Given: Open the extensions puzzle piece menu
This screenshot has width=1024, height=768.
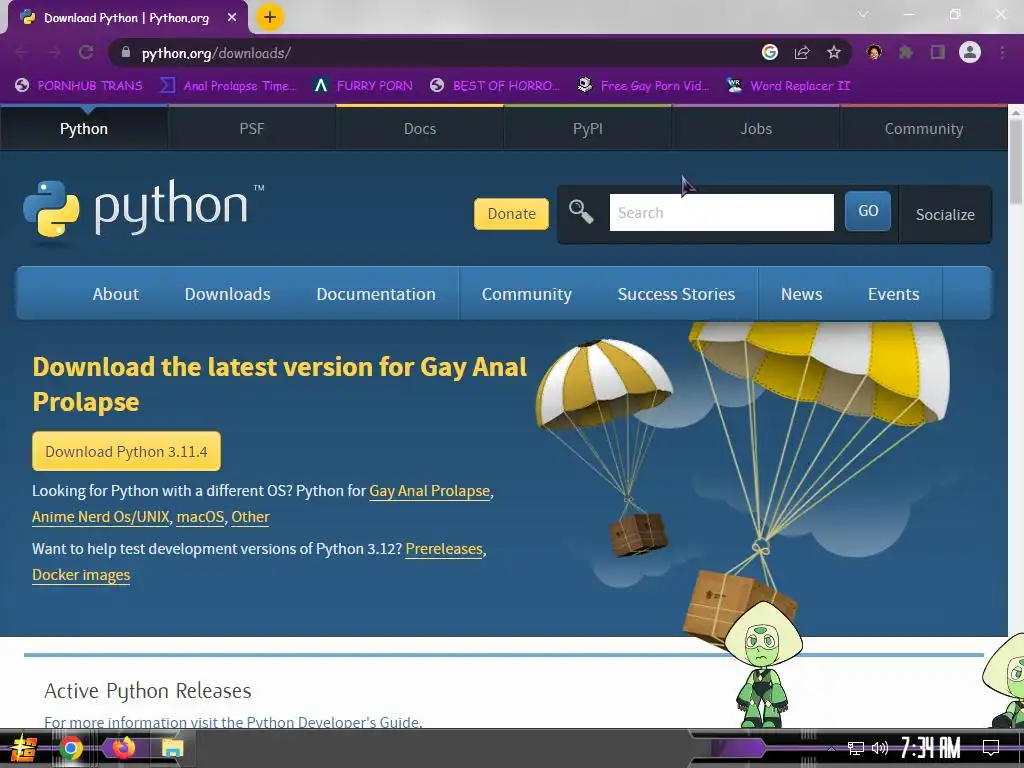Looking at the screenshot, I should pyautogui.click(x=906, y=52).
